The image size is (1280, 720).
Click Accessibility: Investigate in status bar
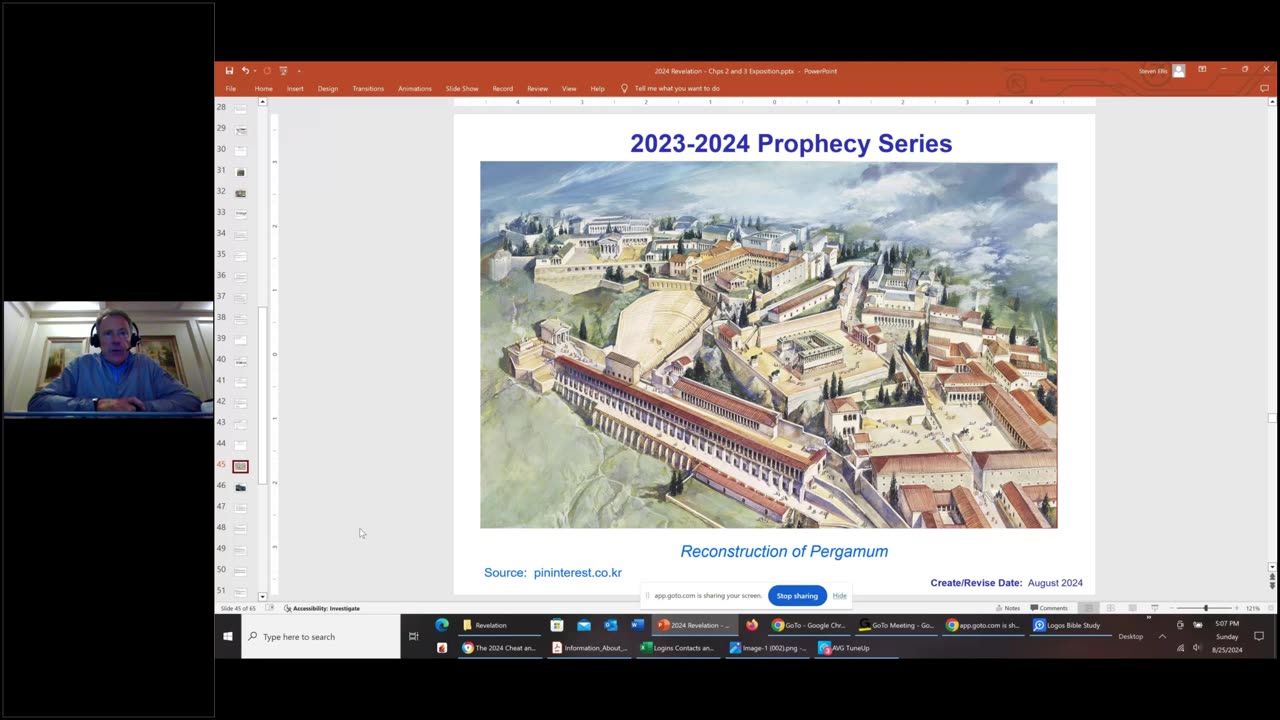pos(322,608)
